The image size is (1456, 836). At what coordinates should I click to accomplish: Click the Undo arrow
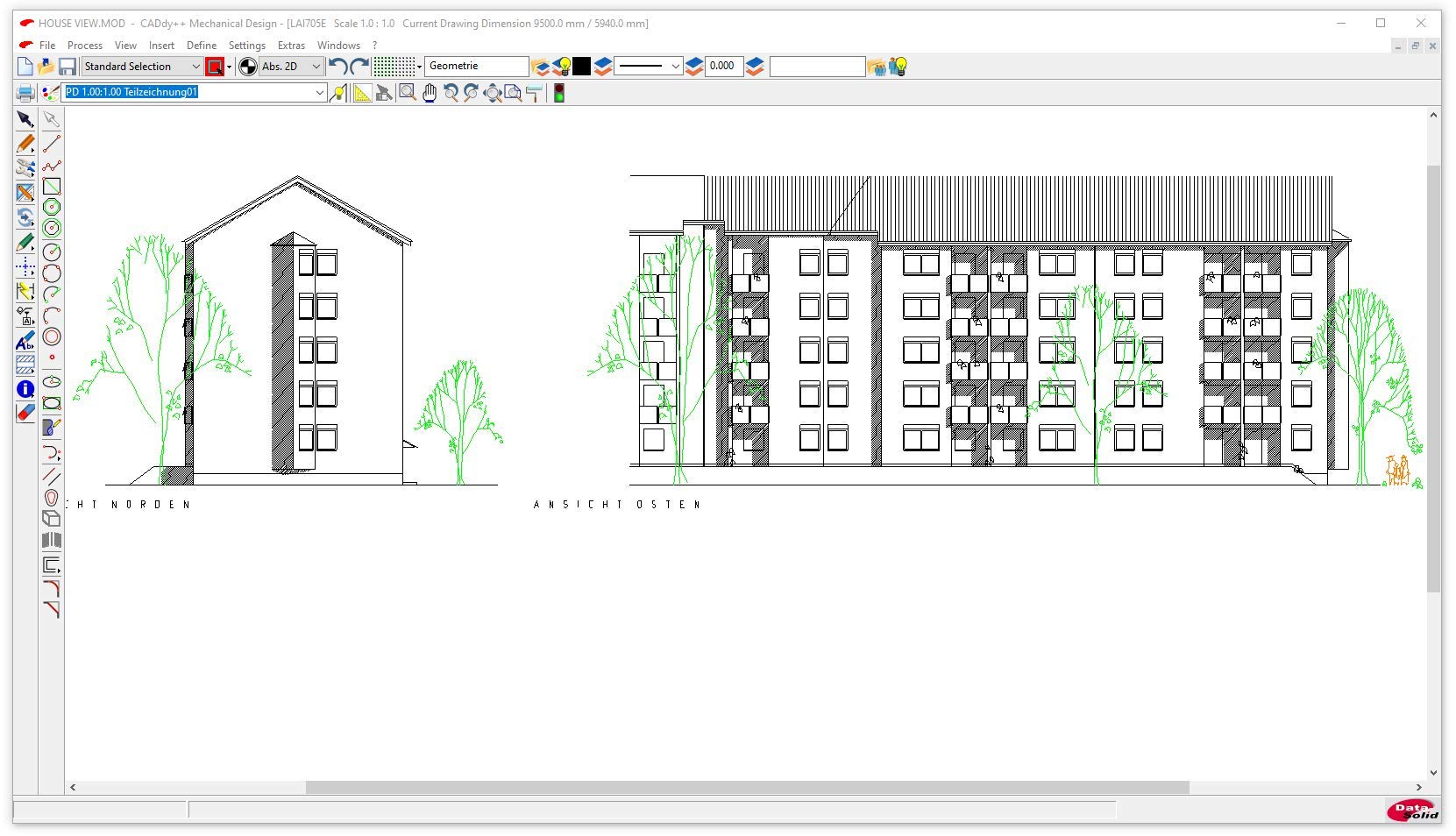click(337, 67)
